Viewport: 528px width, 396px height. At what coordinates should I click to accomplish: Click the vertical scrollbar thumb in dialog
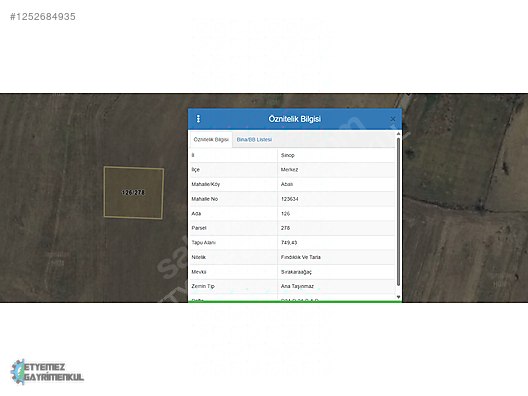pos(398,212)
